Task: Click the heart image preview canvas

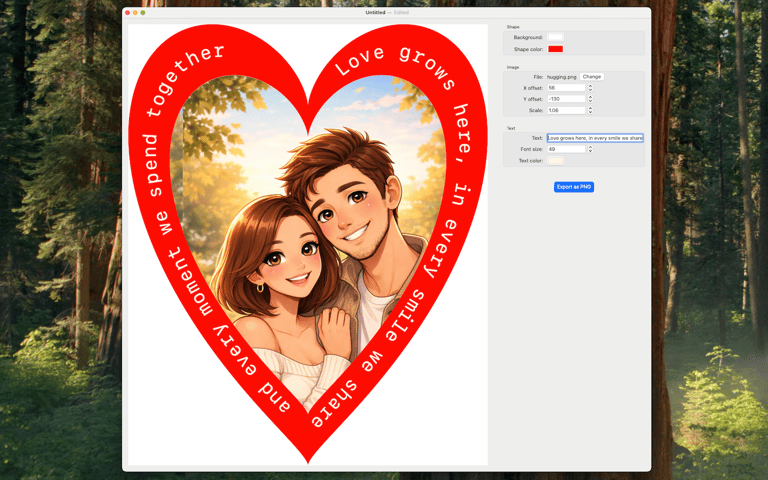Action: pos(308,244)
